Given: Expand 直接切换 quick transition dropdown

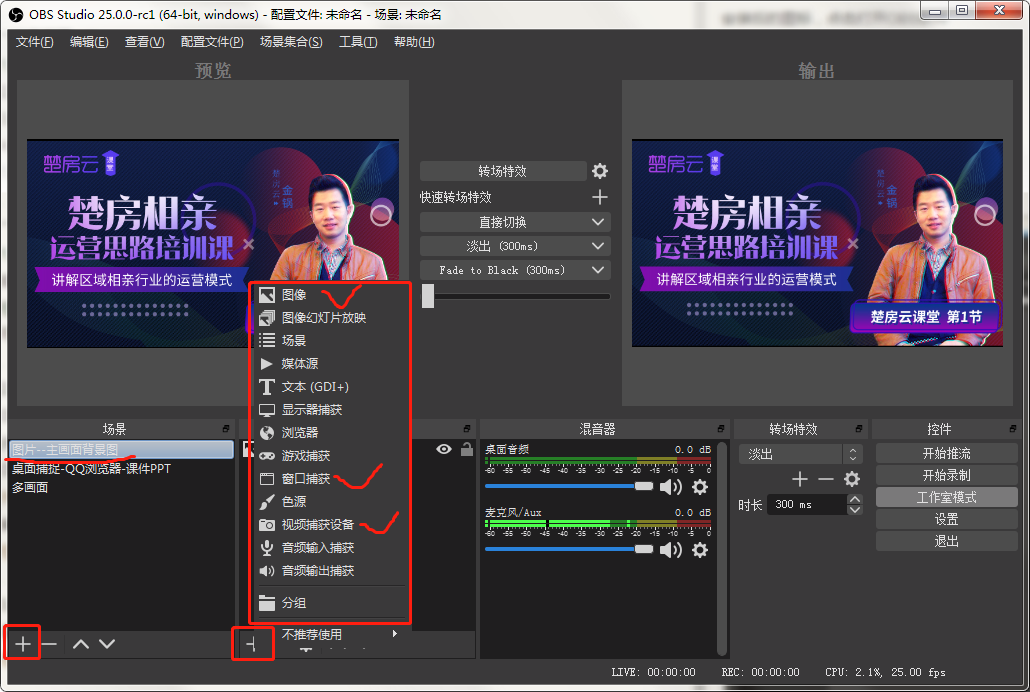Looking at the screenshot, I should pos(598,222).
